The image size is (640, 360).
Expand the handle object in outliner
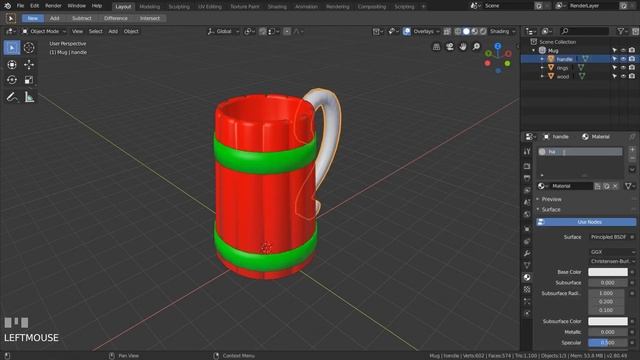click(x=542, y=59)
